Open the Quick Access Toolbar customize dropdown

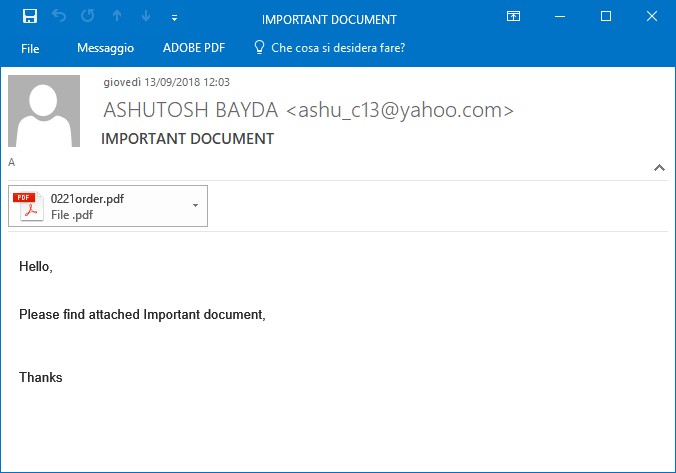tap(174, 18)
